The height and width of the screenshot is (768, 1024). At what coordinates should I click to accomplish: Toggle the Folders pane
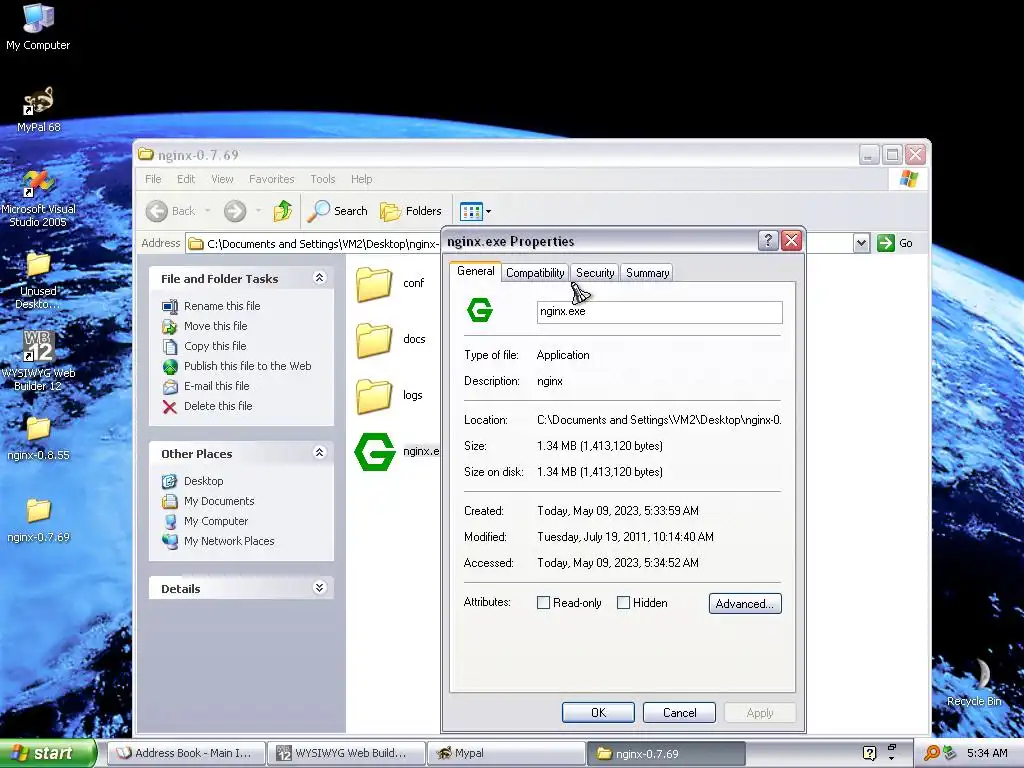pos(411,211)
